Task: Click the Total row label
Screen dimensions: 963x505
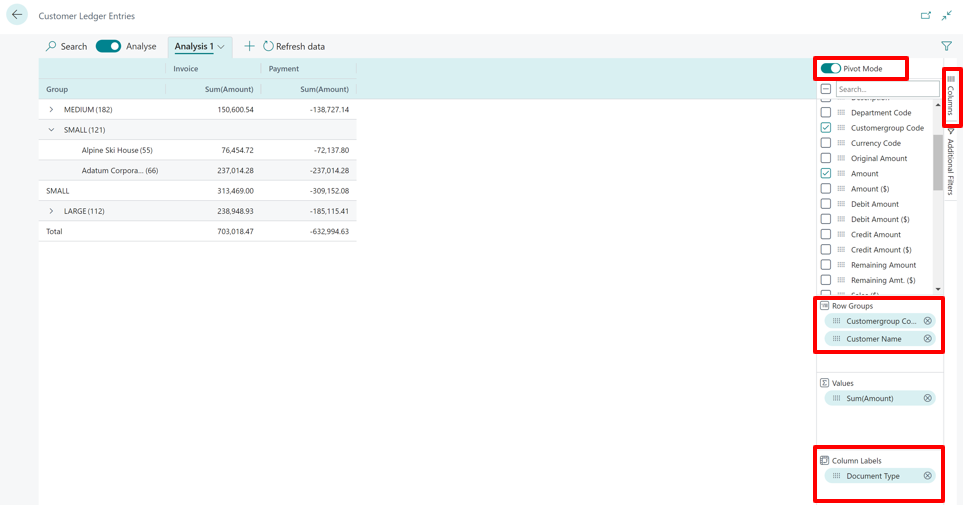Action: click(54, 231)
